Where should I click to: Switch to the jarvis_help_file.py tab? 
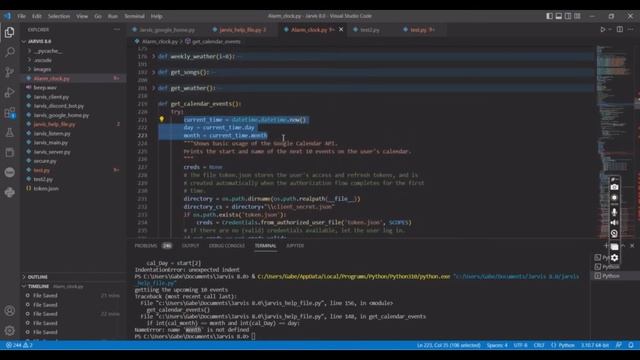(x=242, y=30)
